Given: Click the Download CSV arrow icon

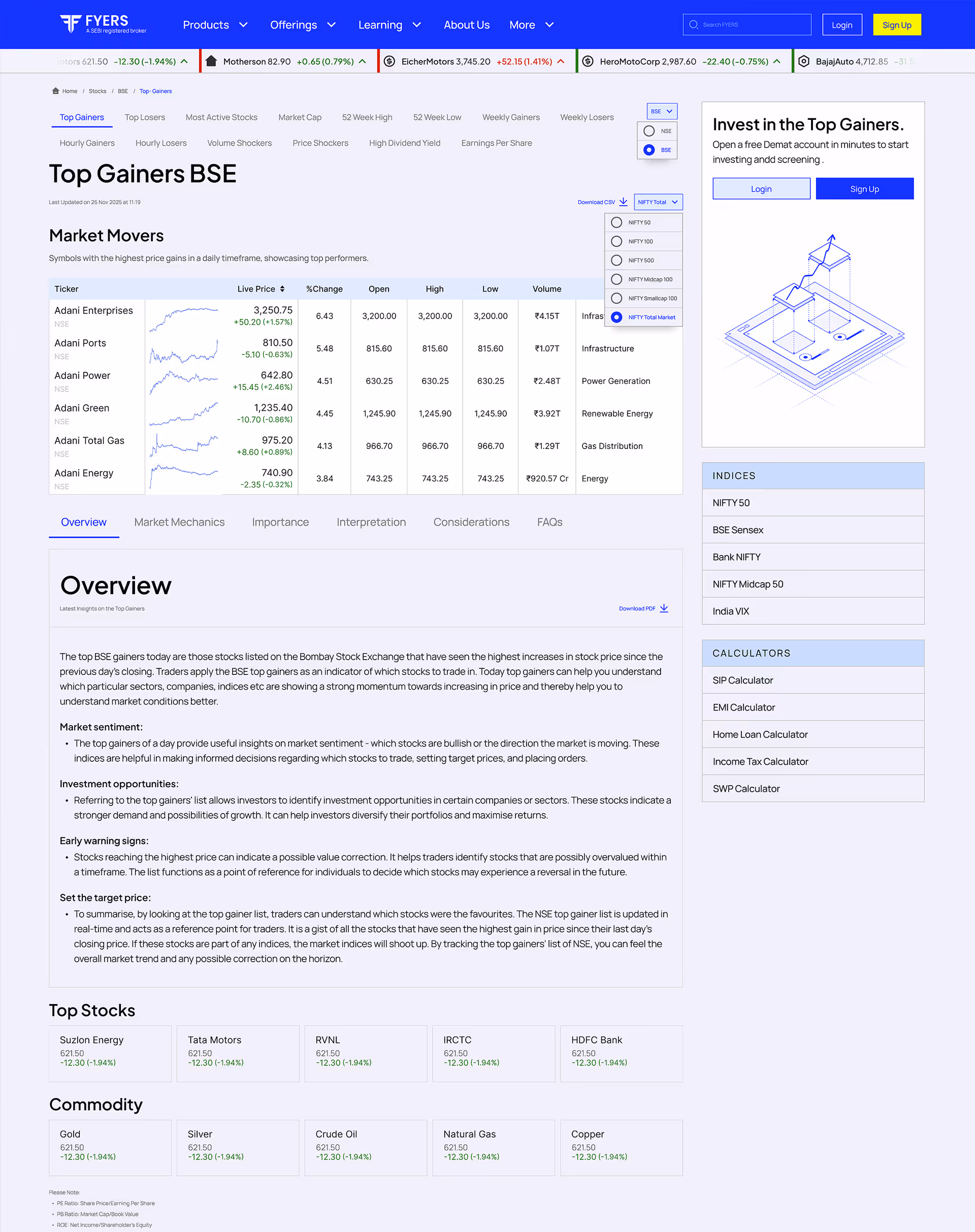Looking at the screenshot, I should 624,202.
